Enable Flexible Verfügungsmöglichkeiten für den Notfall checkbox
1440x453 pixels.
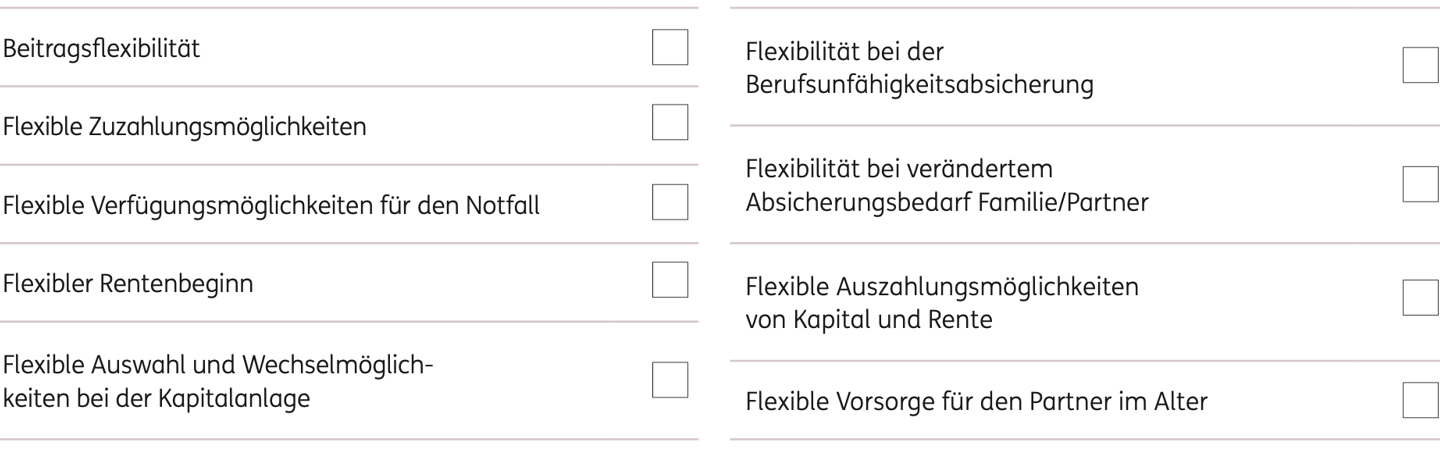[x=670, y=201]
